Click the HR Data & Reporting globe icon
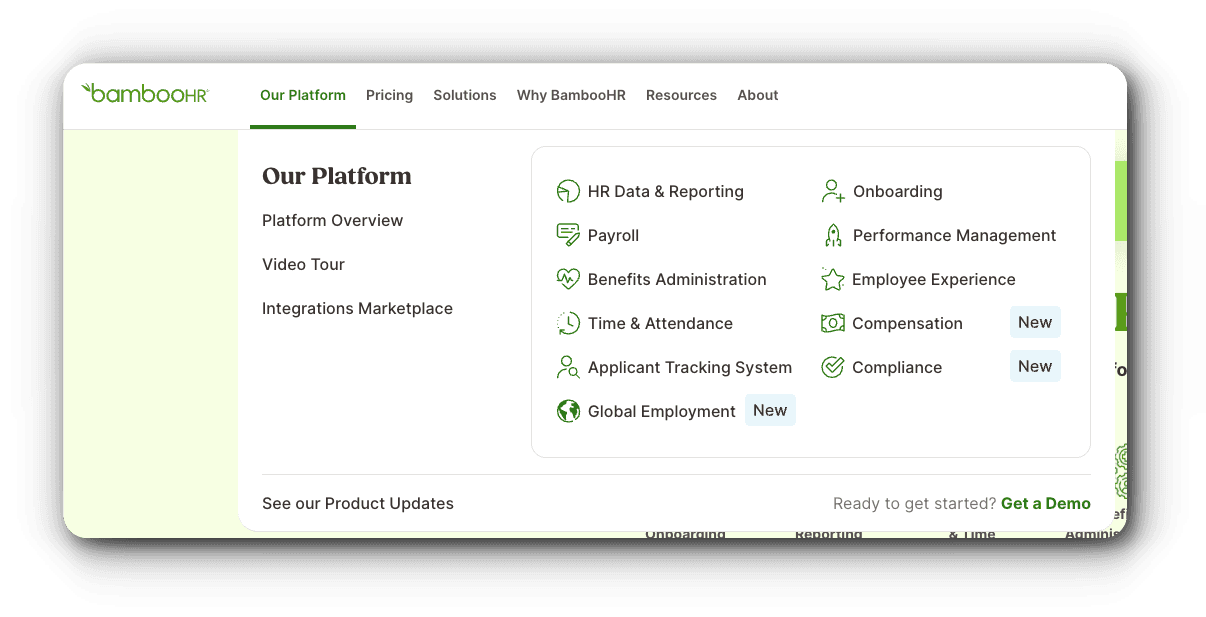 [568, 191]
